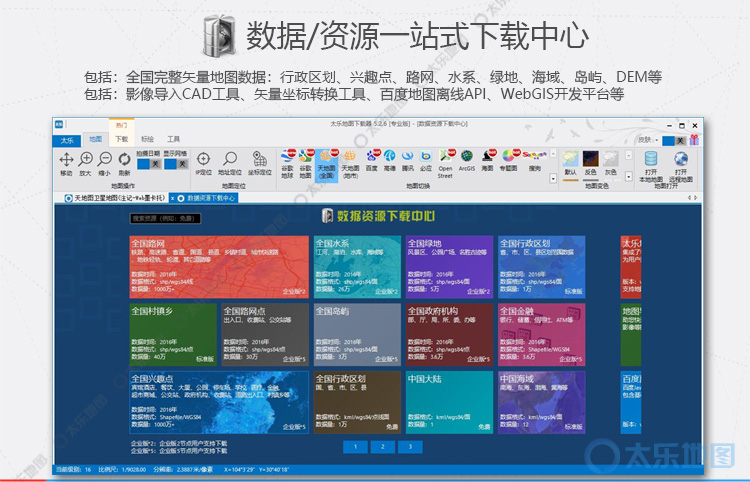
Task: Switch to the 工具 ribbon tab
Action: (x=173, y=139)
